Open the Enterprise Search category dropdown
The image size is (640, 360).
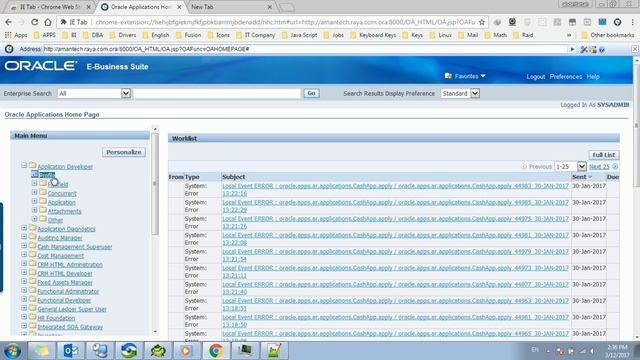(126, 93)
